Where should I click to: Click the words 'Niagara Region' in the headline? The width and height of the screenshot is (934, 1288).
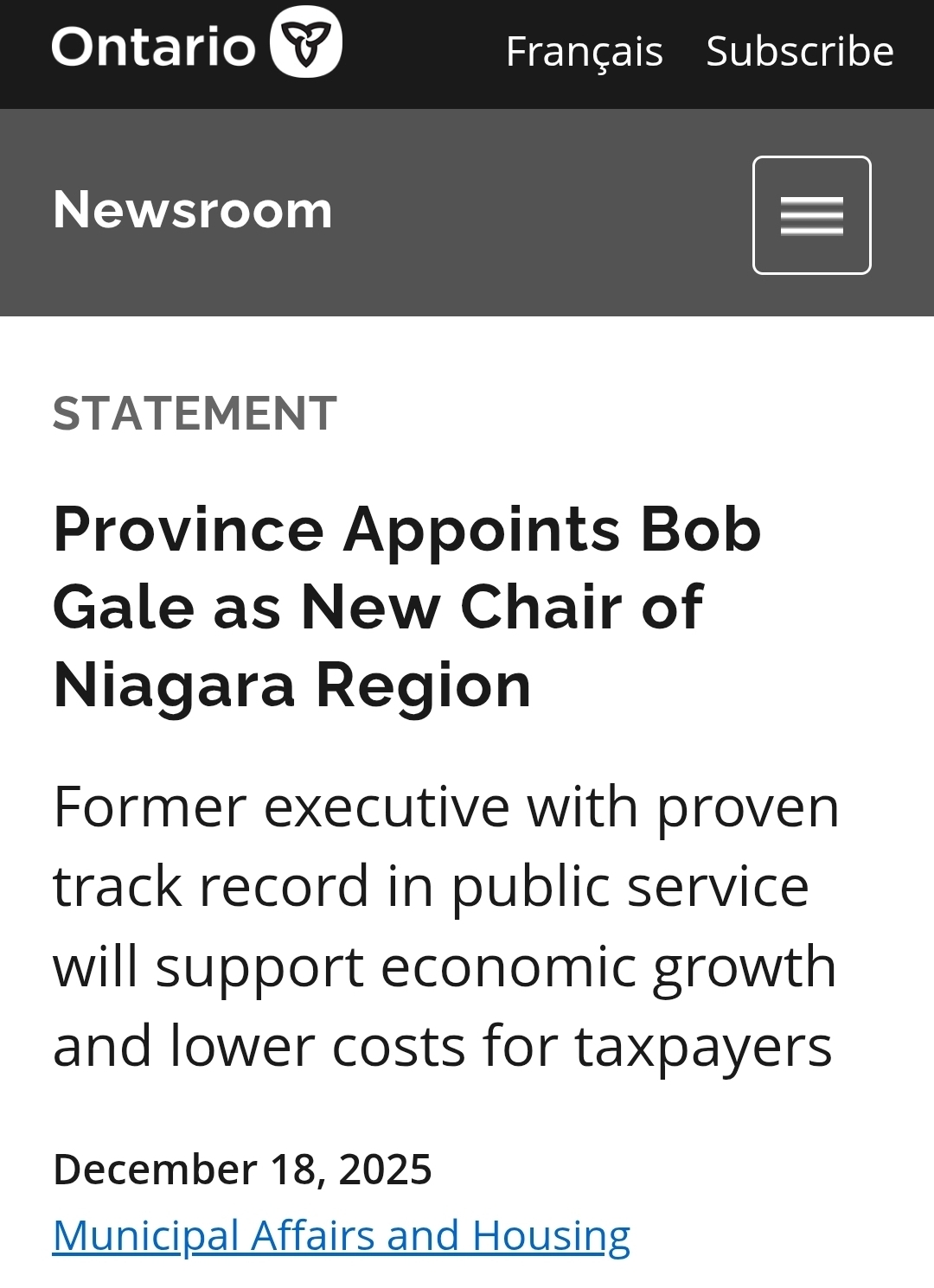click(291, 685)
